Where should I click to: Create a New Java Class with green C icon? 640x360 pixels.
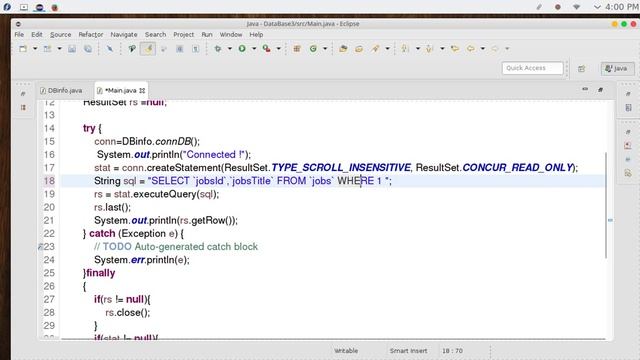(313, 49)
